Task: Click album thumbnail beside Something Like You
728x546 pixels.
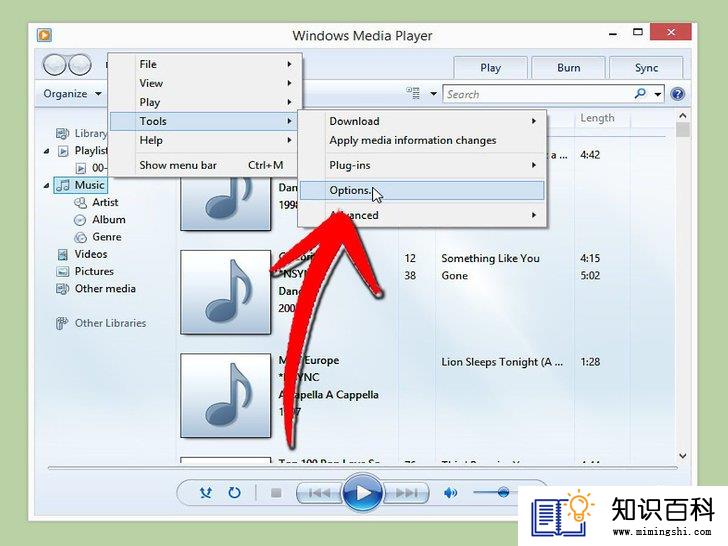Action: coord(226,292)
